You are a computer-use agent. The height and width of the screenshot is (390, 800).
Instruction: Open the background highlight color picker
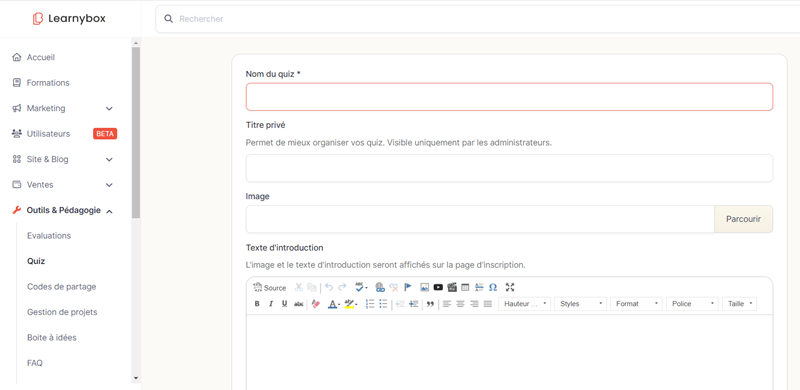(351, 304)
